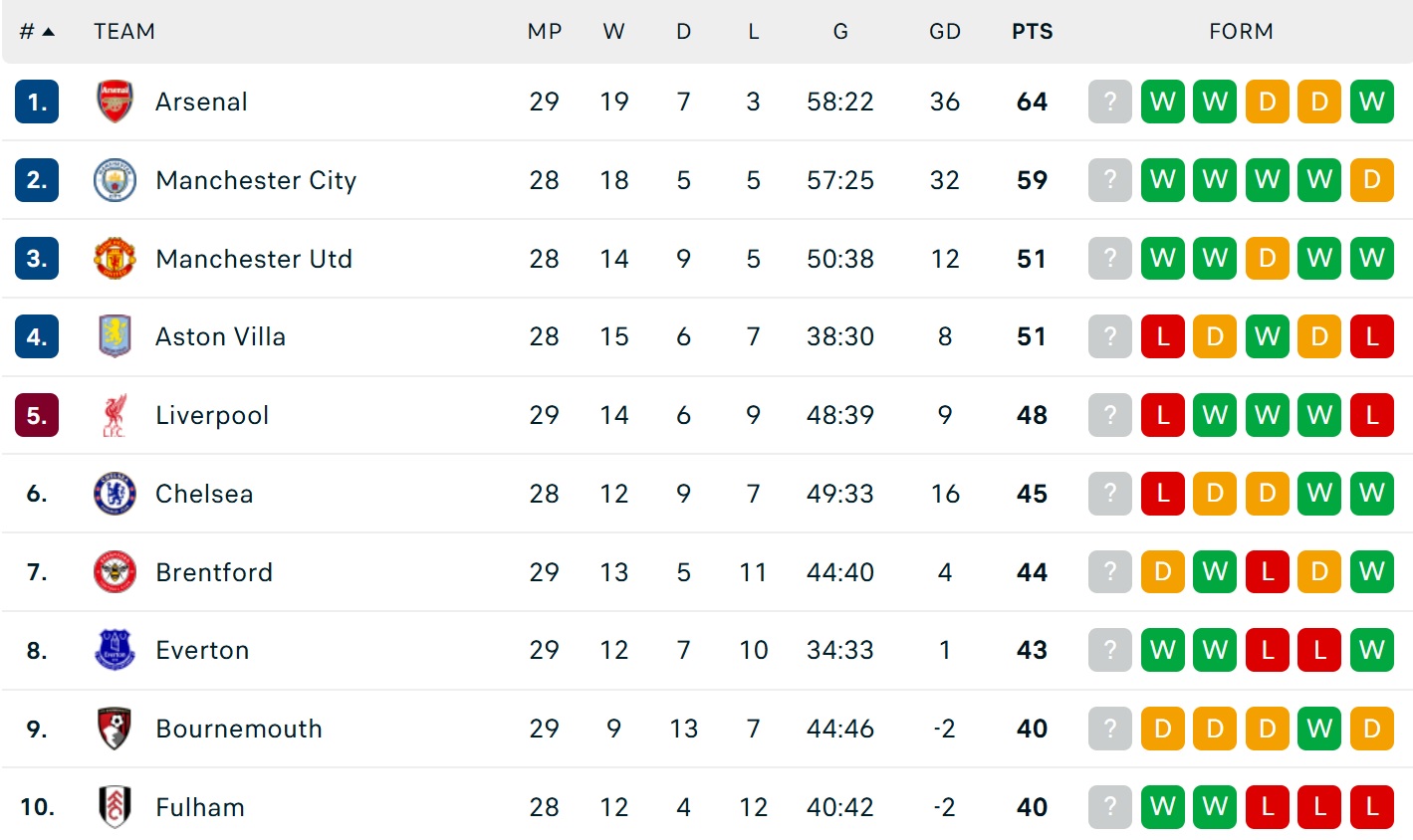Click Bournemouth's green W form badge
Screen dimensions: 1413x840
coord(1319,730)
